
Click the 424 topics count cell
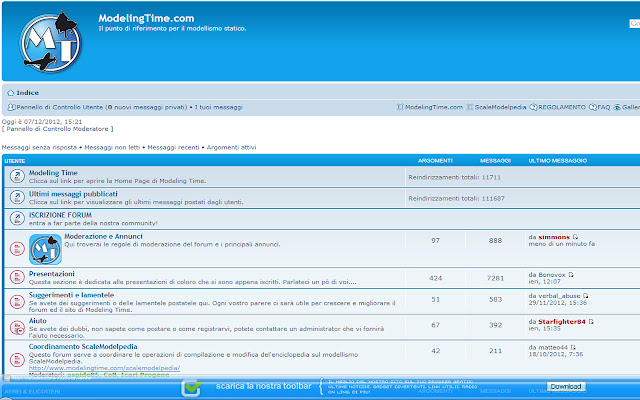(436, 278)
